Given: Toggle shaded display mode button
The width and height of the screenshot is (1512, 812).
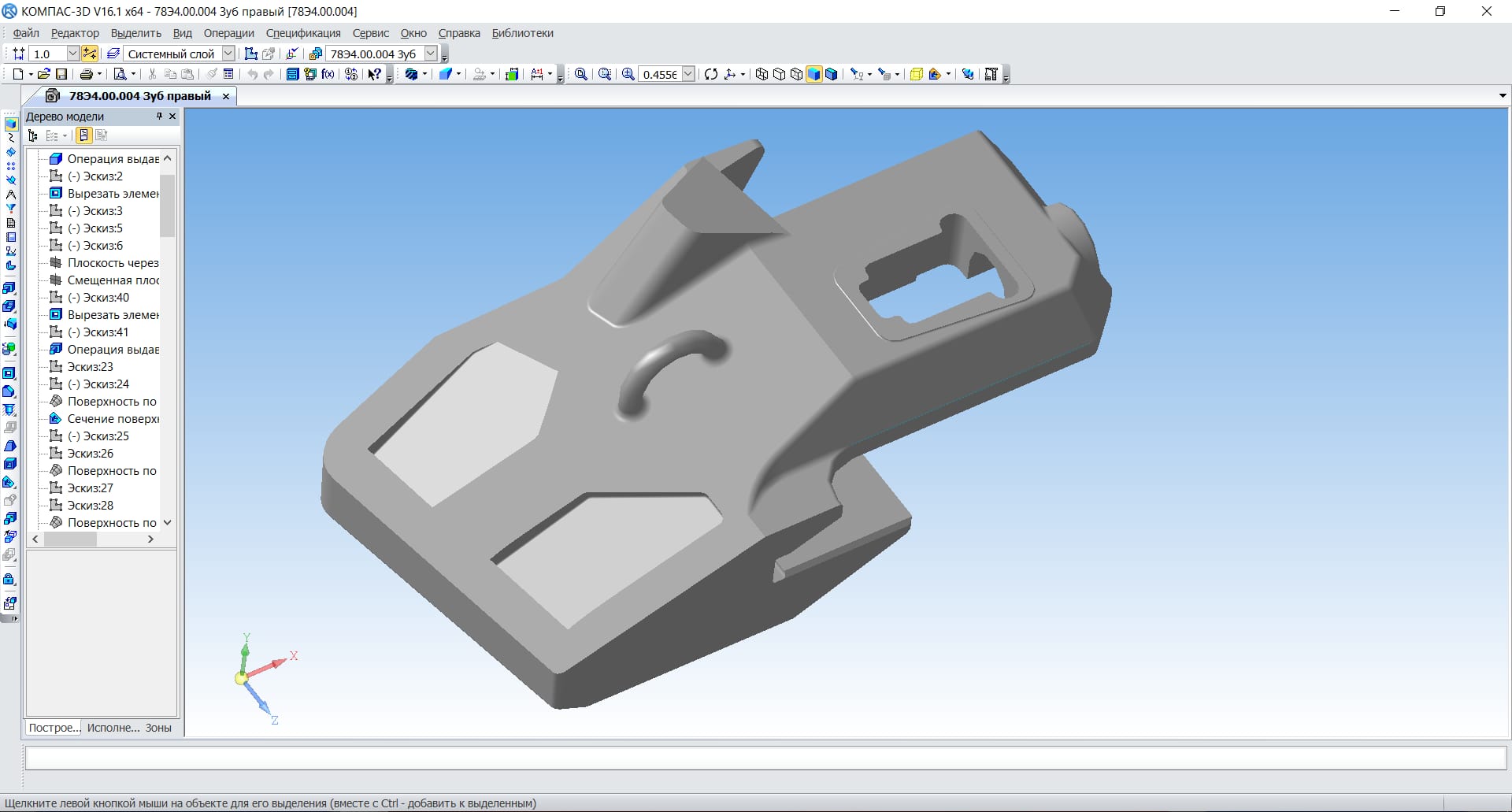Looking at the screenshot, I should click(x=813, y=74).
